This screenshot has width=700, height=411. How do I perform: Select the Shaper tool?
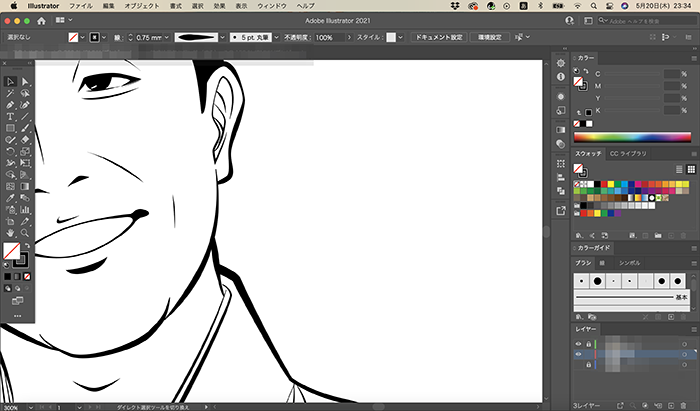point(10,140)
